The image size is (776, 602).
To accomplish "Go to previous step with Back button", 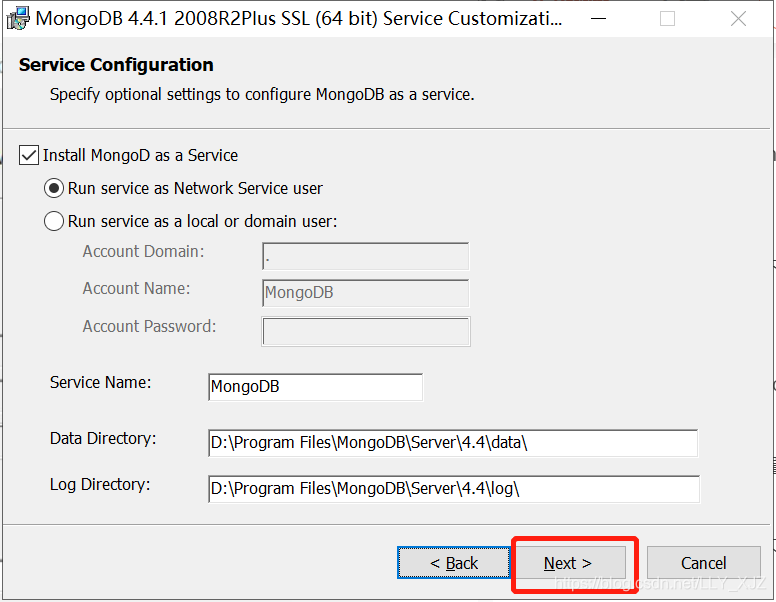I will (x=454, y=562).
